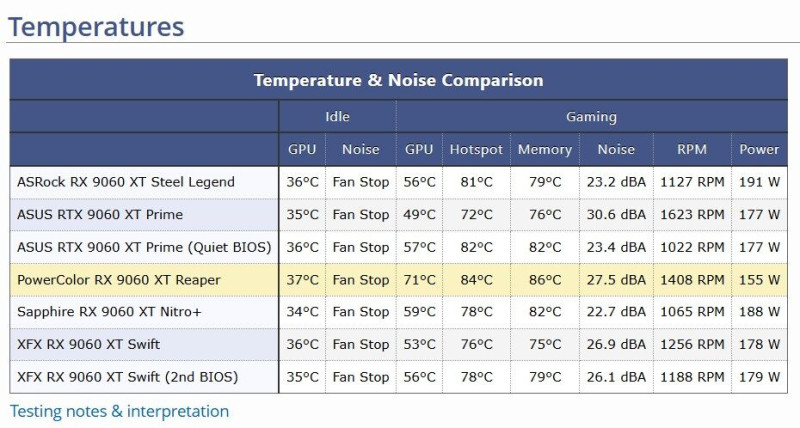The height and width of the screenshot is (428, 800).
Task: Click the 22.7 dBA gaming noise value
Action: tap(616, 312)
